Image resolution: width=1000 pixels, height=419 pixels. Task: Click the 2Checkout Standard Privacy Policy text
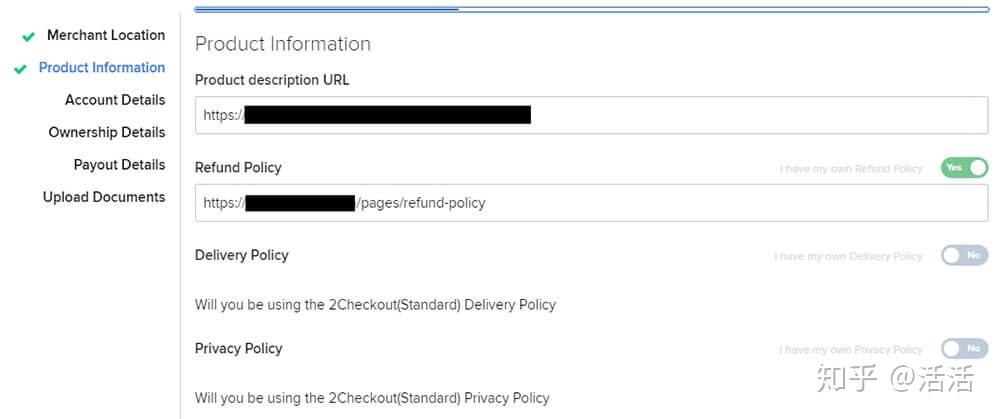coord(372,398)
